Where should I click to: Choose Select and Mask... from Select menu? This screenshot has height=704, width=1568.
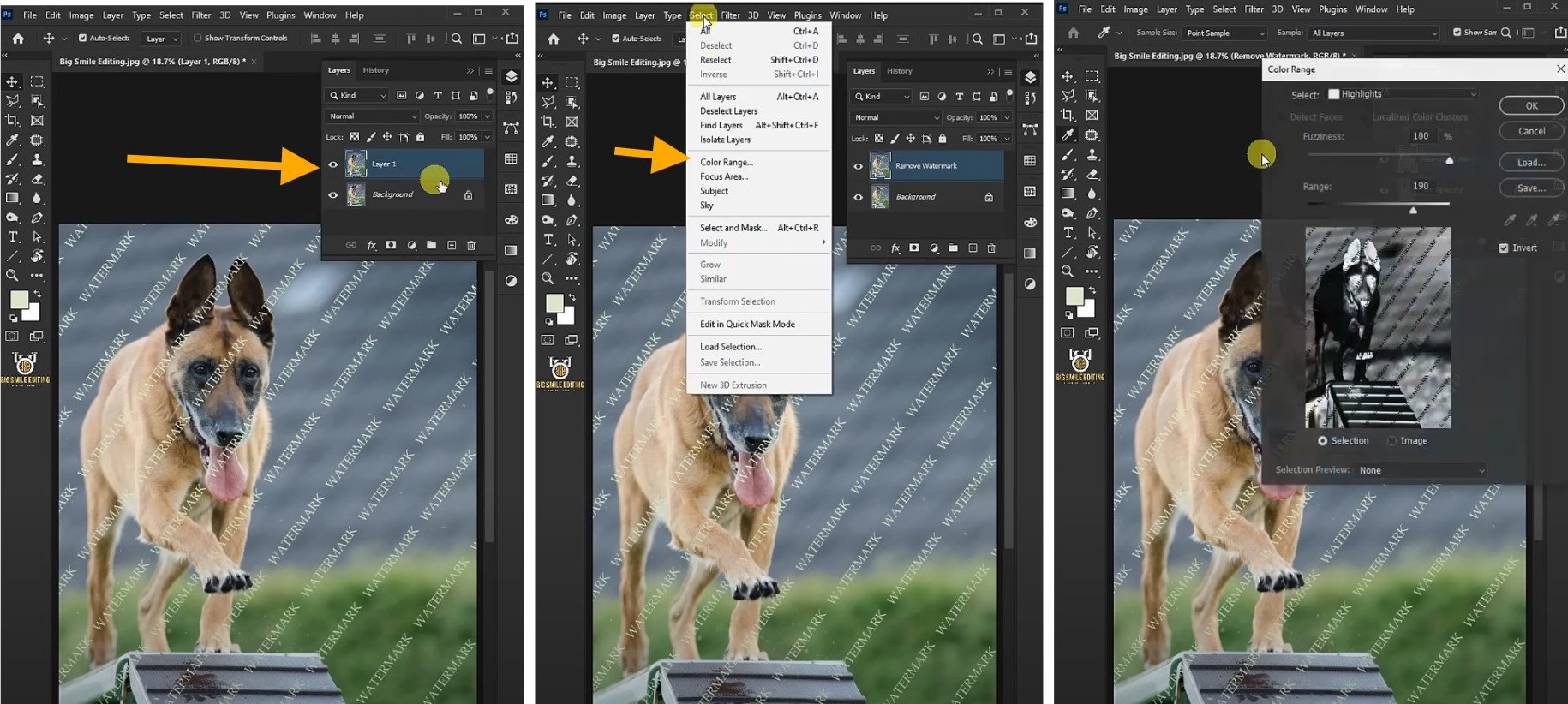tap(733, 228)
